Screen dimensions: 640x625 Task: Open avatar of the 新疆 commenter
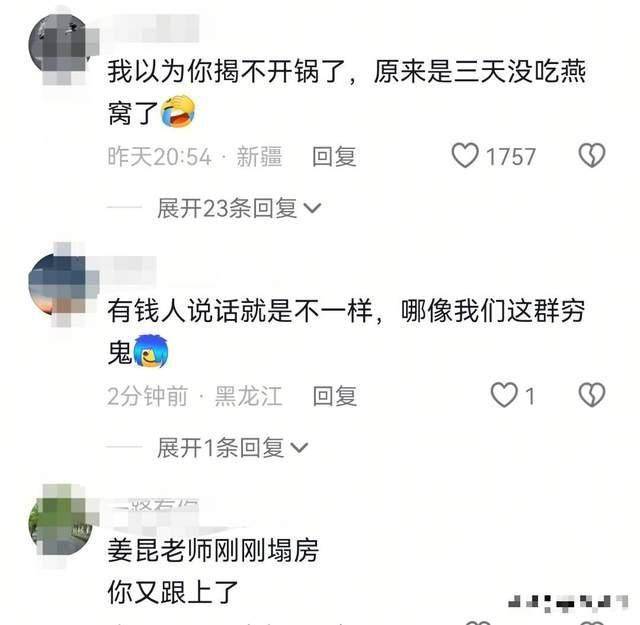pos(60,45)
